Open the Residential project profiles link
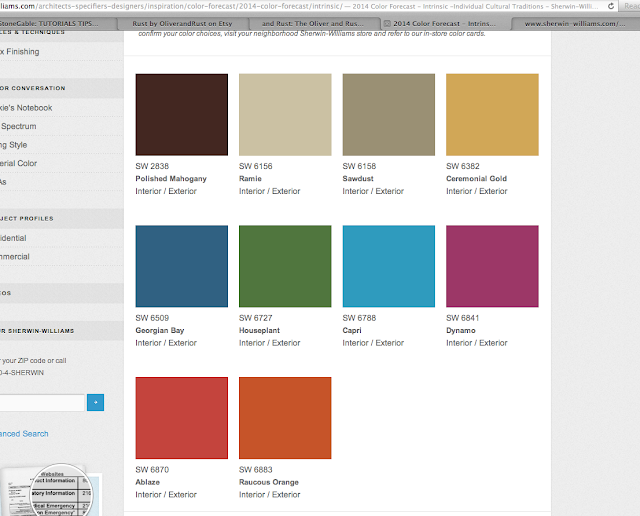The width and height of the screenshot is (640, 516). click(13, 238)
